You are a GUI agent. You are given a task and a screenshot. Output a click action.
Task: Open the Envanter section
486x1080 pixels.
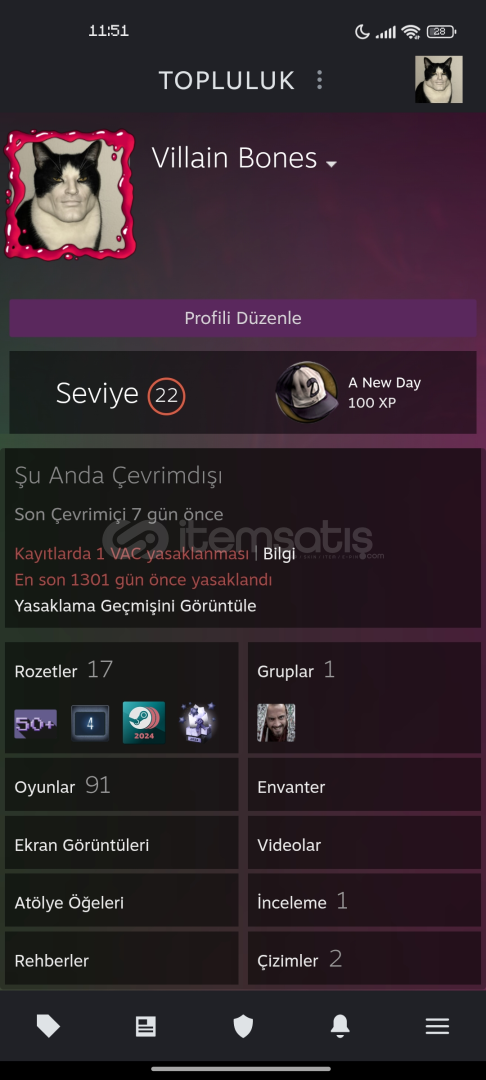364,786
